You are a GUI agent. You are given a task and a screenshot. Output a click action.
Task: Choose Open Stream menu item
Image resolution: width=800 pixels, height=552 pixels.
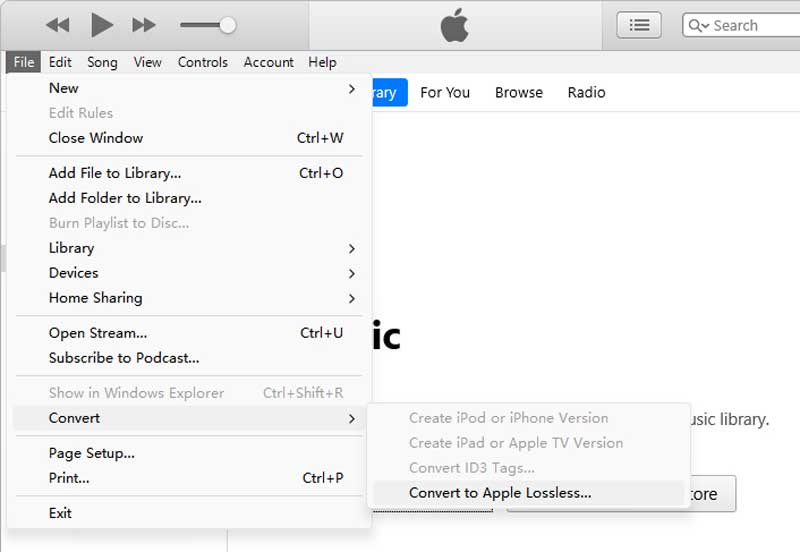(x=189, y=333)
